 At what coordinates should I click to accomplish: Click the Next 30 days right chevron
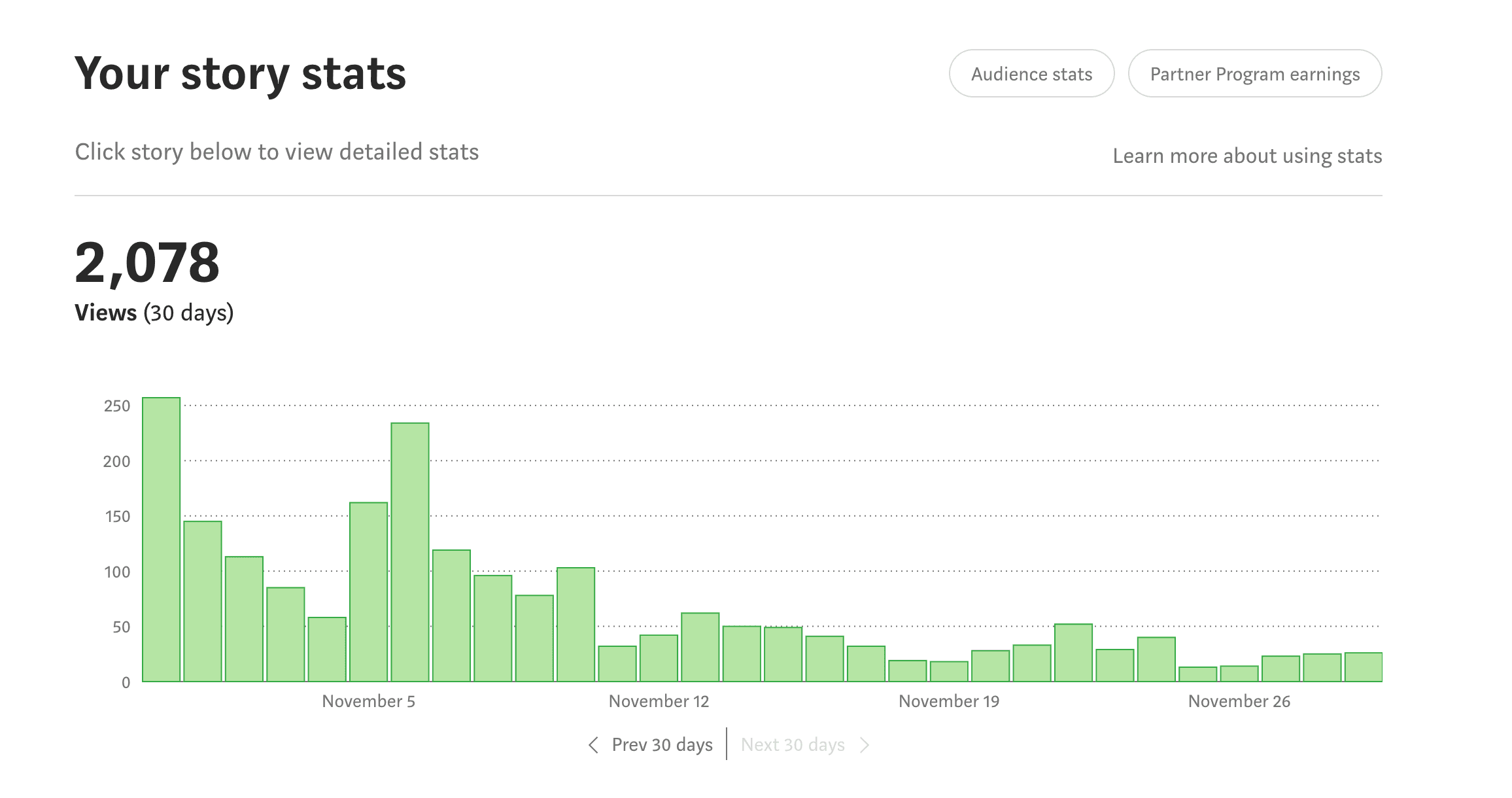click(865, 745)
